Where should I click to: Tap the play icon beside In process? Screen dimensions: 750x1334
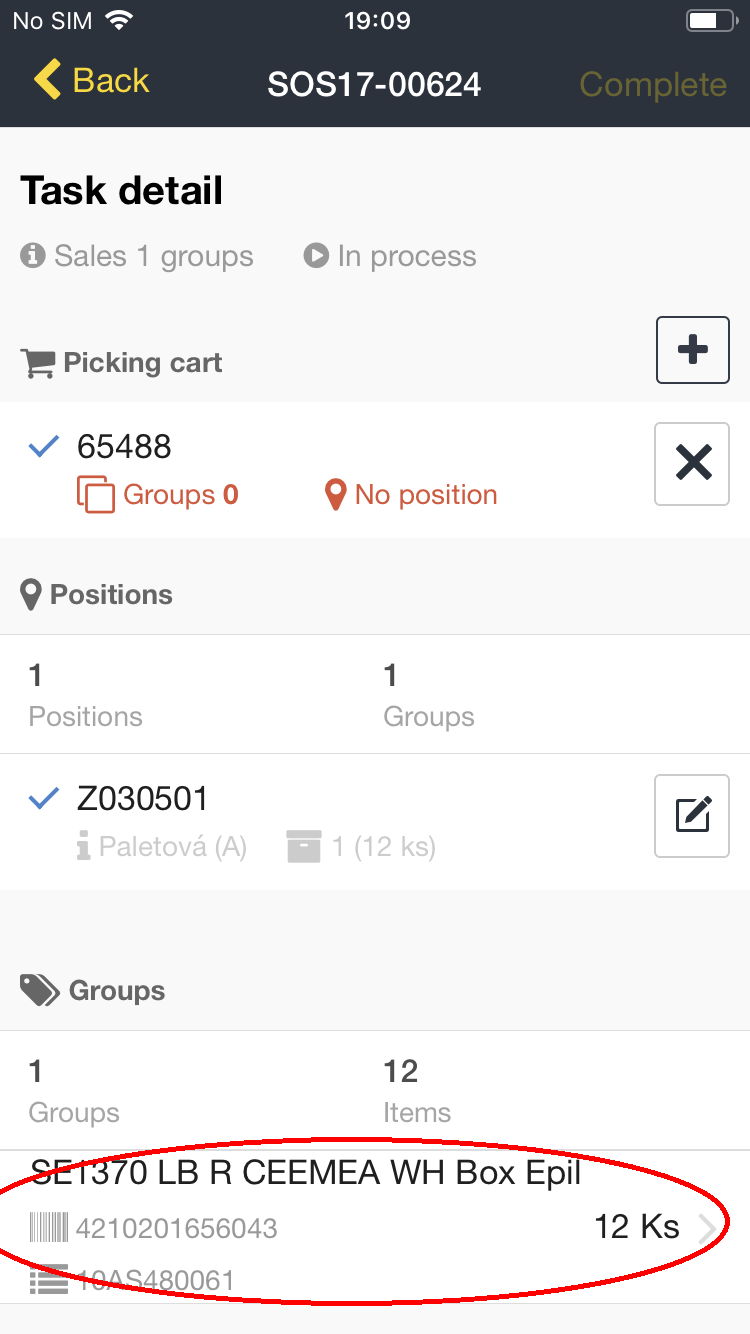316,257
